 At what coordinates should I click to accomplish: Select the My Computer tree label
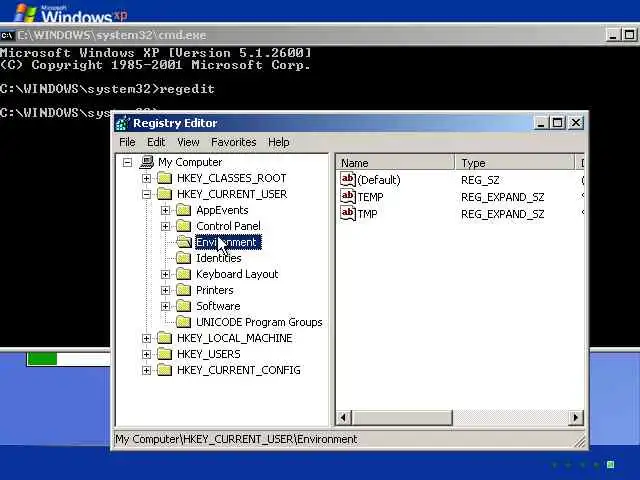(190, 162)
